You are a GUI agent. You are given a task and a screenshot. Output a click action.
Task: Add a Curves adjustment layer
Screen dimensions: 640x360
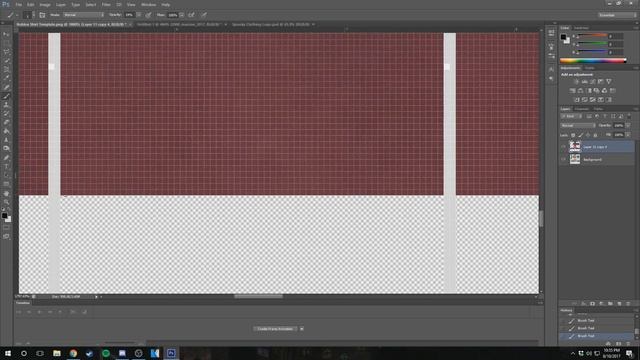click(x=593, y=82)
